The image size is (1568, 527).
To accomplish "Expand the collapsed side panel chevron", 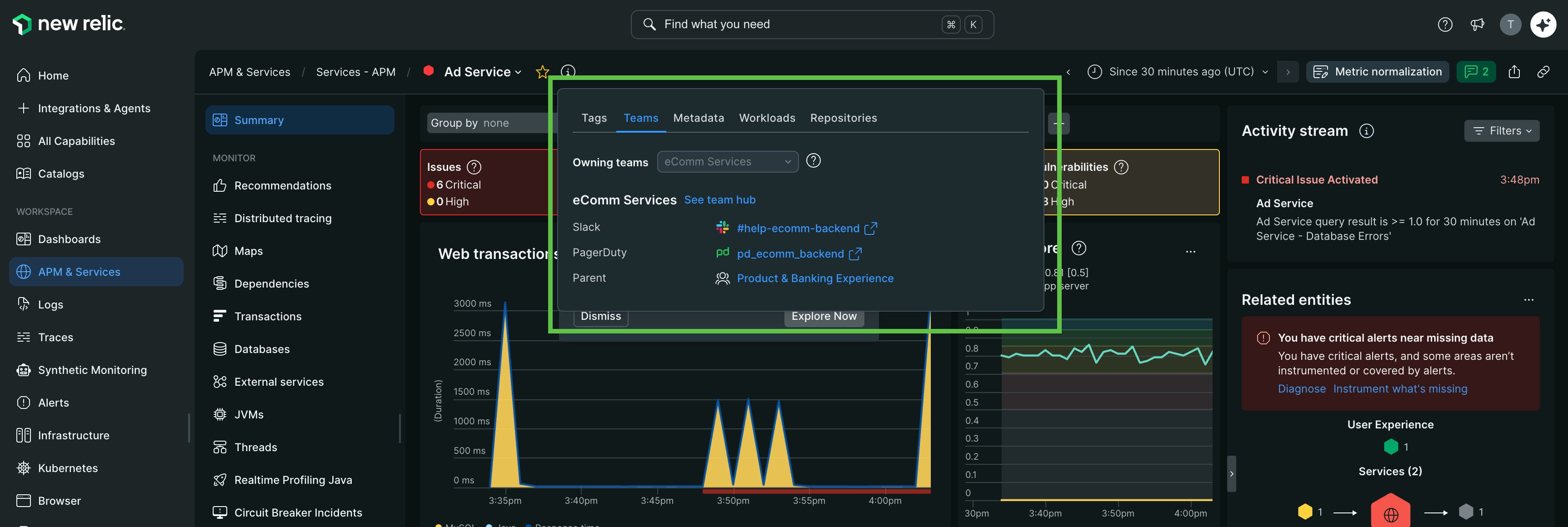I will click(1231, 473).
